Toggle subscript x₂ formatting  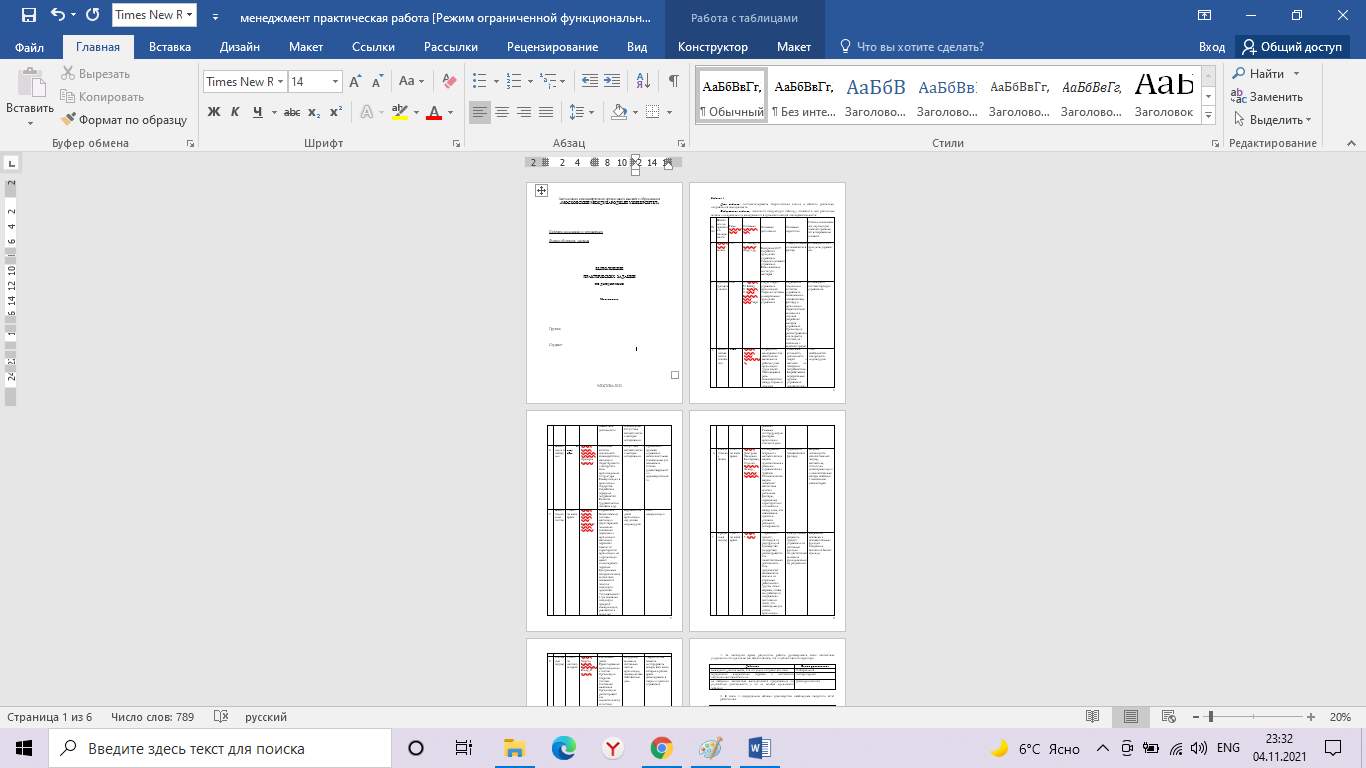pyautogui.click(x=314, y=112)
